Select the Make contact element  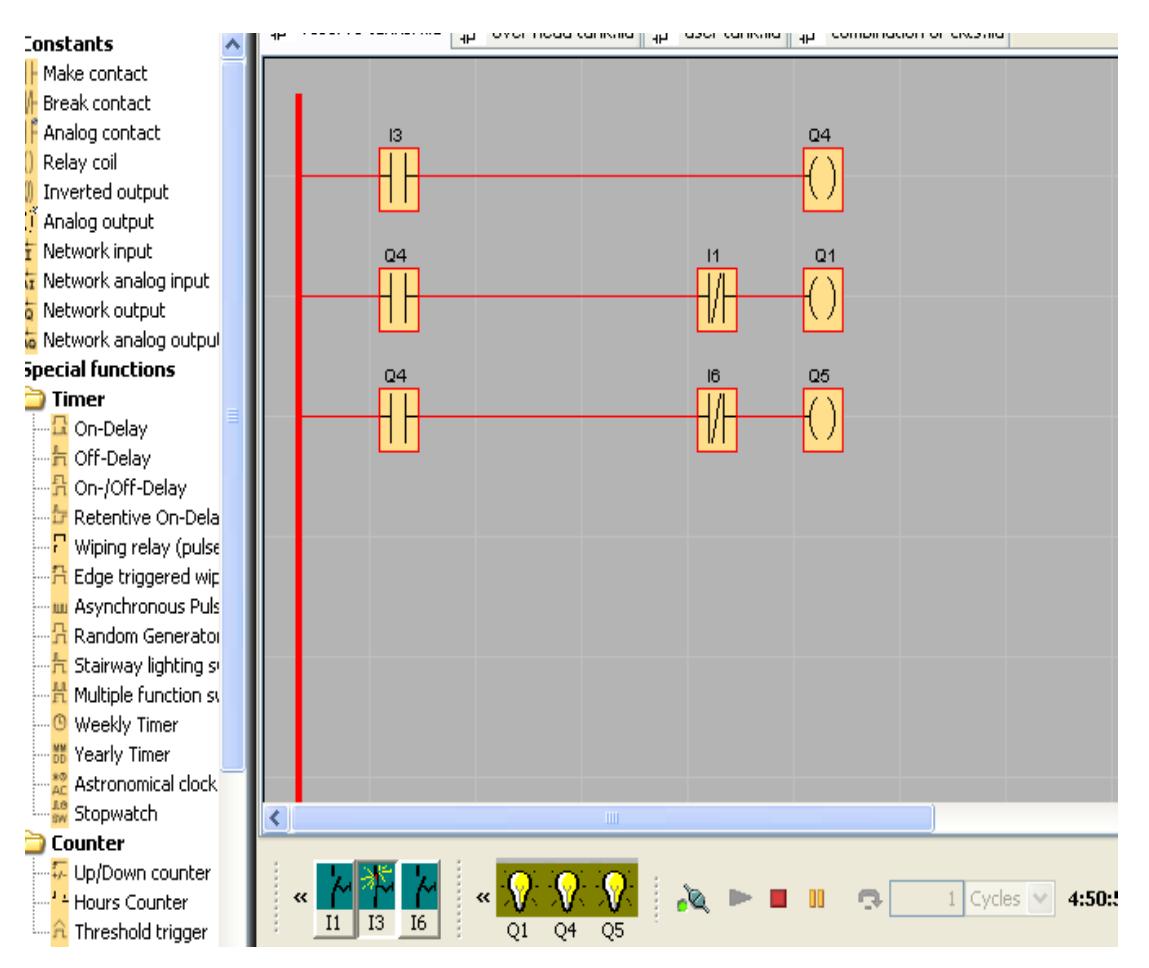pyautogui.click(x=86, y=73)
